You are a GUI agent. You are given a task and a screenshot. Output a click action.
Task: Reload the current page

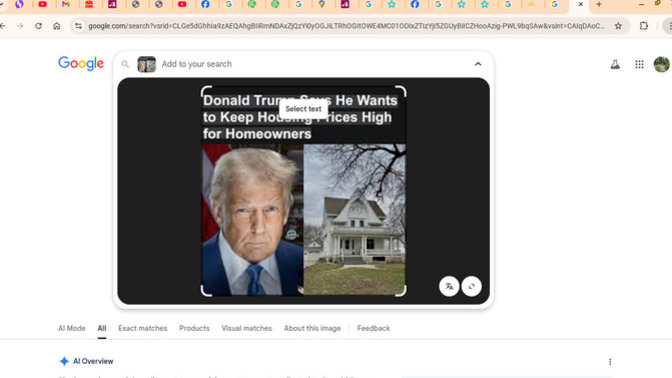[39, 26]
